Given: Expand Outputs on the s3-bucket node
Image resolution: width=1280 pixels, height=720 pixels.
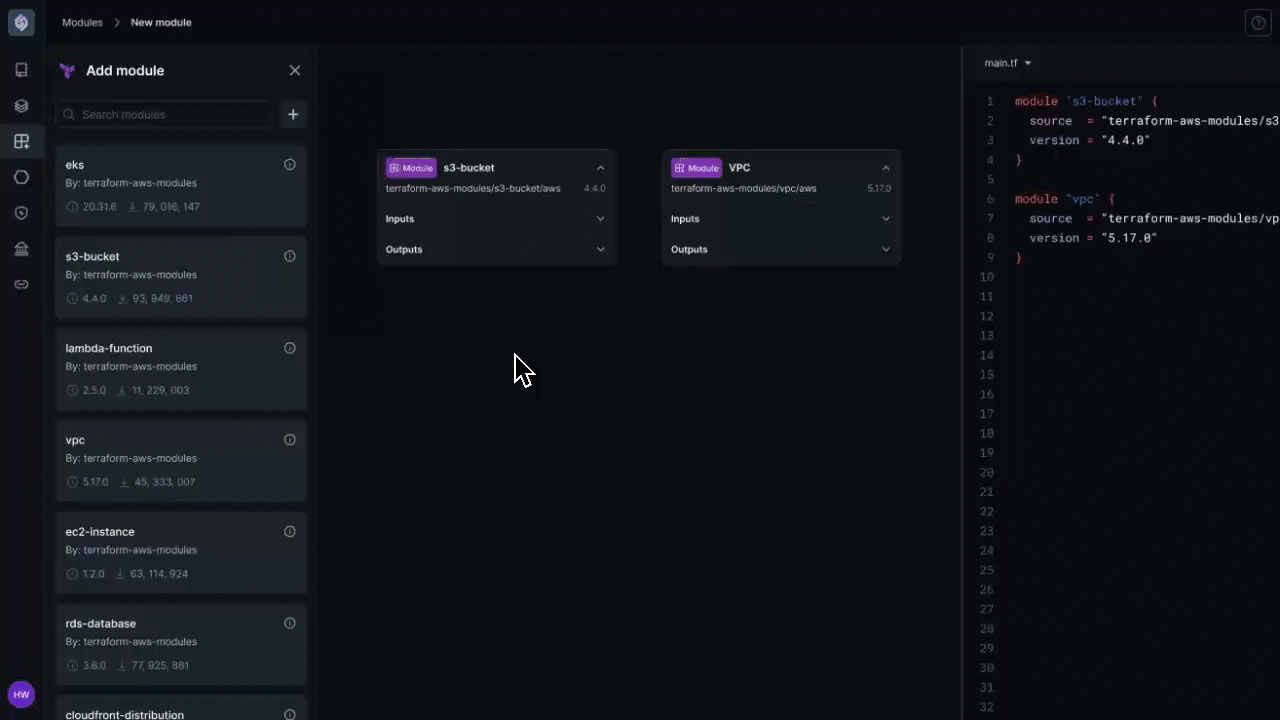Looking at the screenshot, I should coord(600,249).
